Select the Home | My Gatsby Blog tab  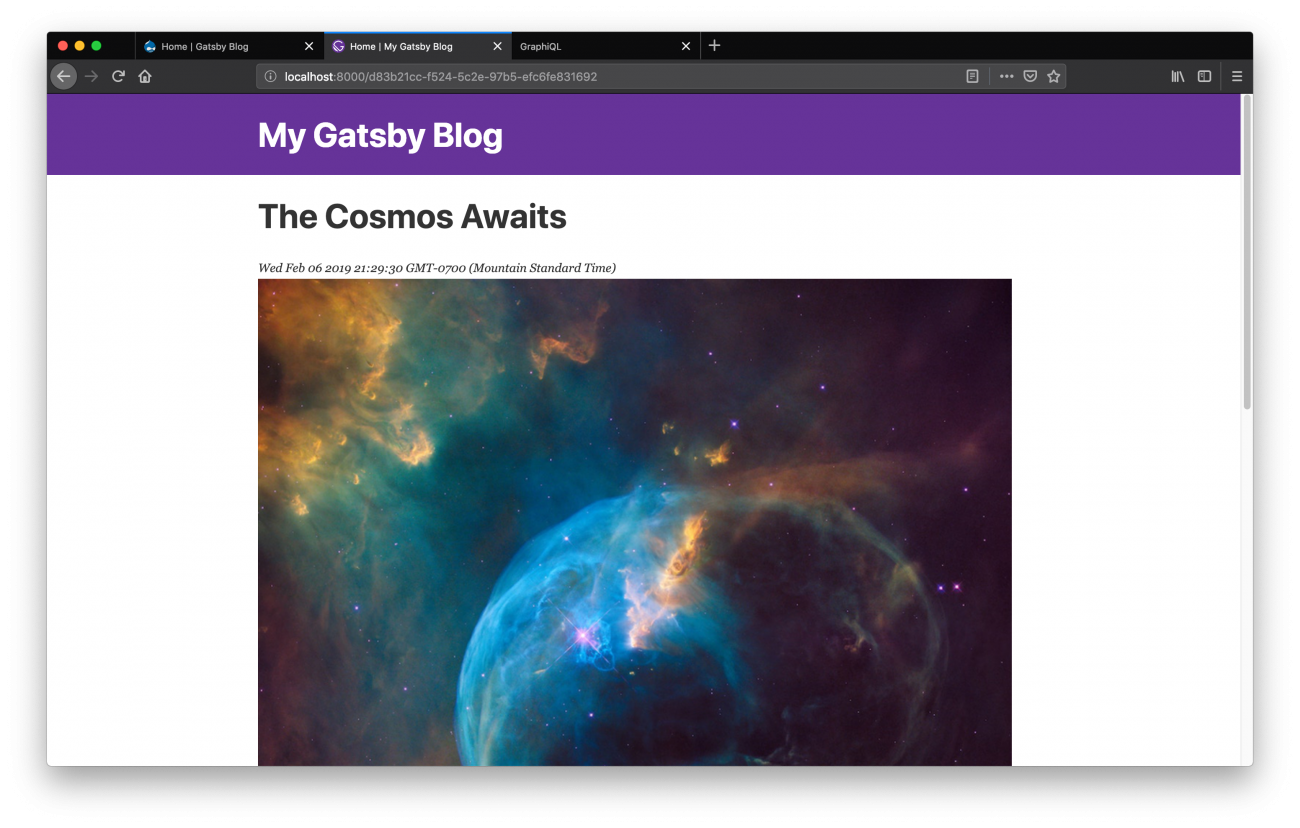click(x=417, y=46)
